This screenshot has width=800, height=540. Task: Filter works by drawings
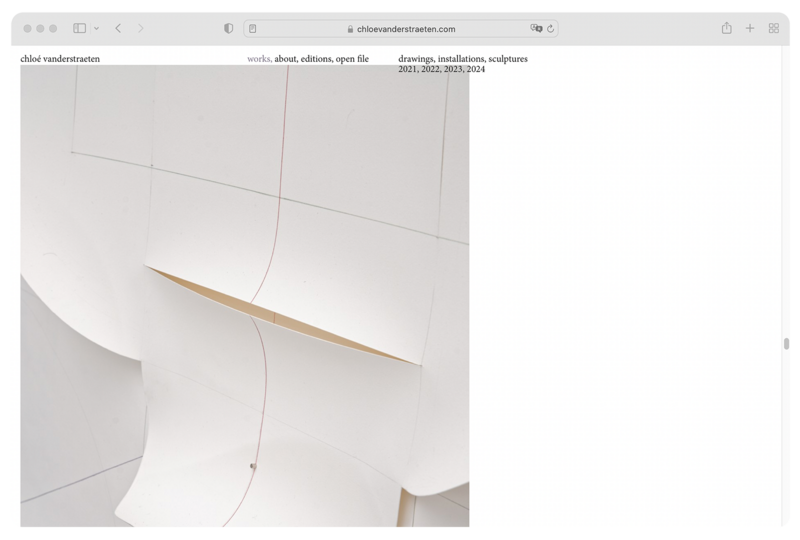(x=416, y=59)
